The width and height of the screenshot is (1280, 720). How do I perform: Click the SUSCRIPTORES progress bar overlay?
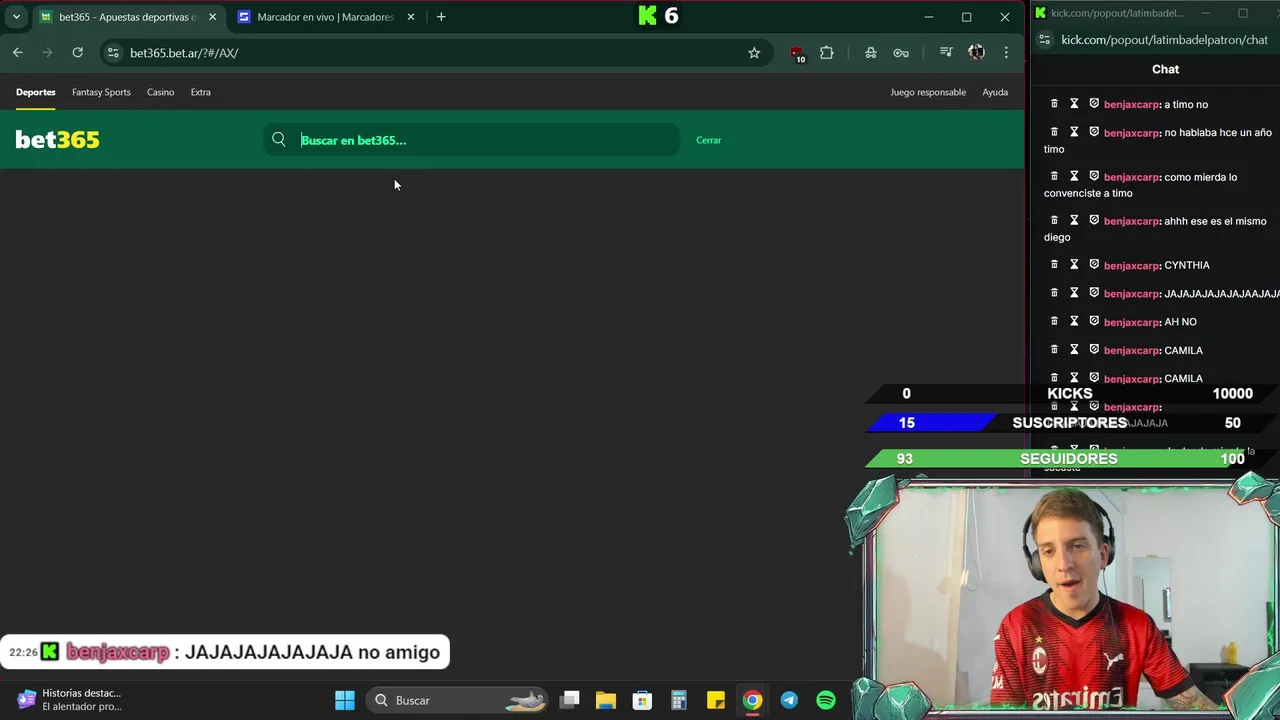(1070, 423)
